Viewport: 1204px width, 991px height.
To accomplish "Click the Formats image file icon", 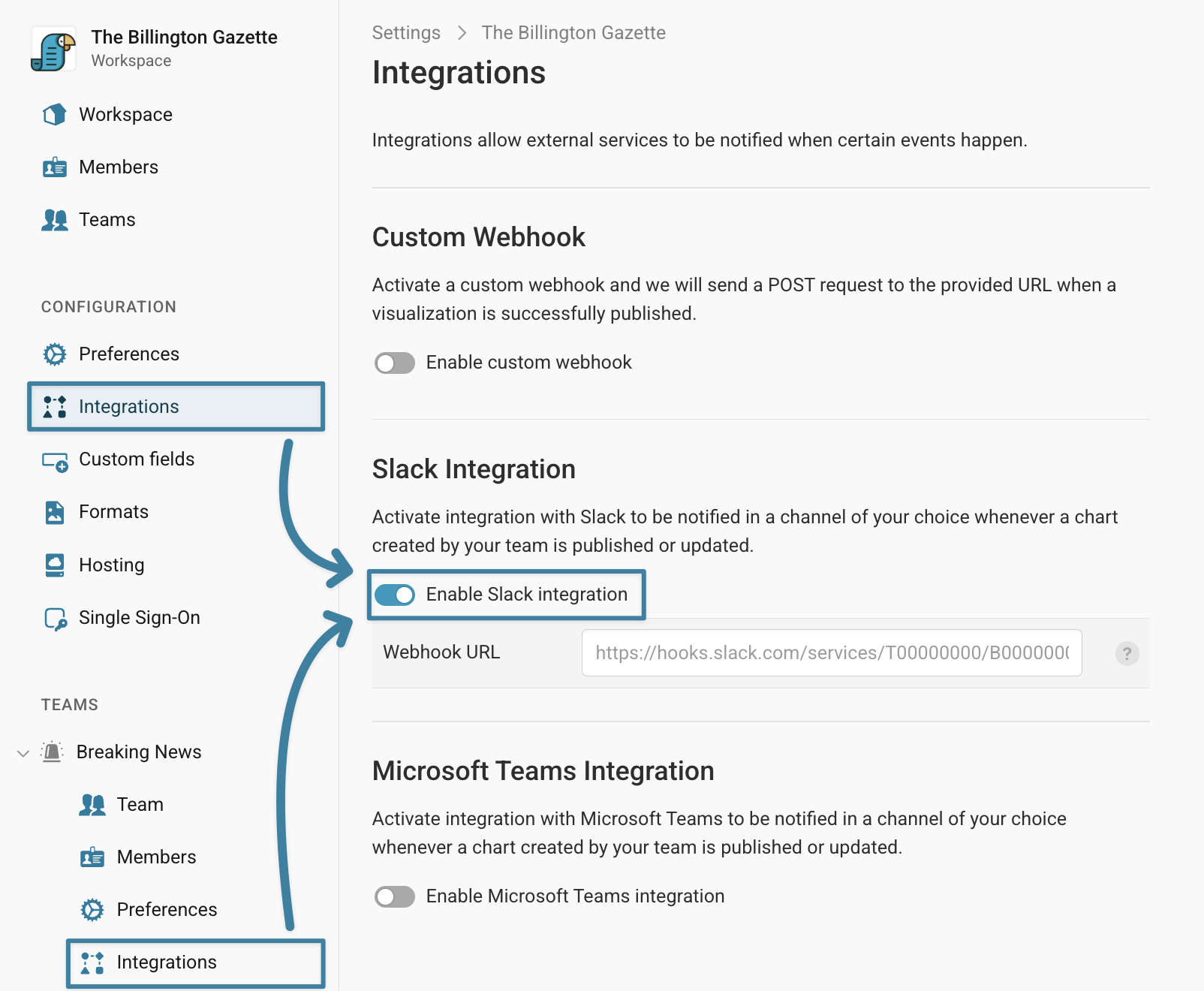I will 54,513.
